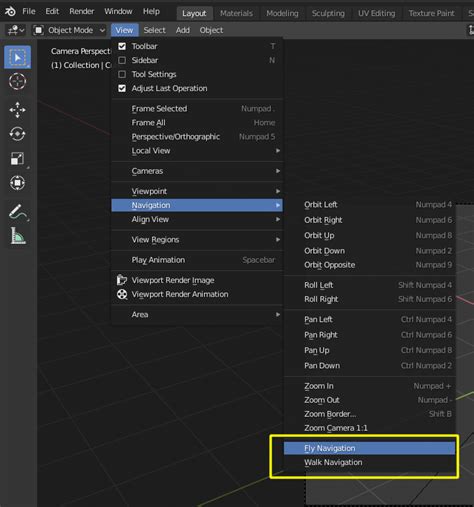
Task: Start Fly Navigation
Action: click(370, 448)
